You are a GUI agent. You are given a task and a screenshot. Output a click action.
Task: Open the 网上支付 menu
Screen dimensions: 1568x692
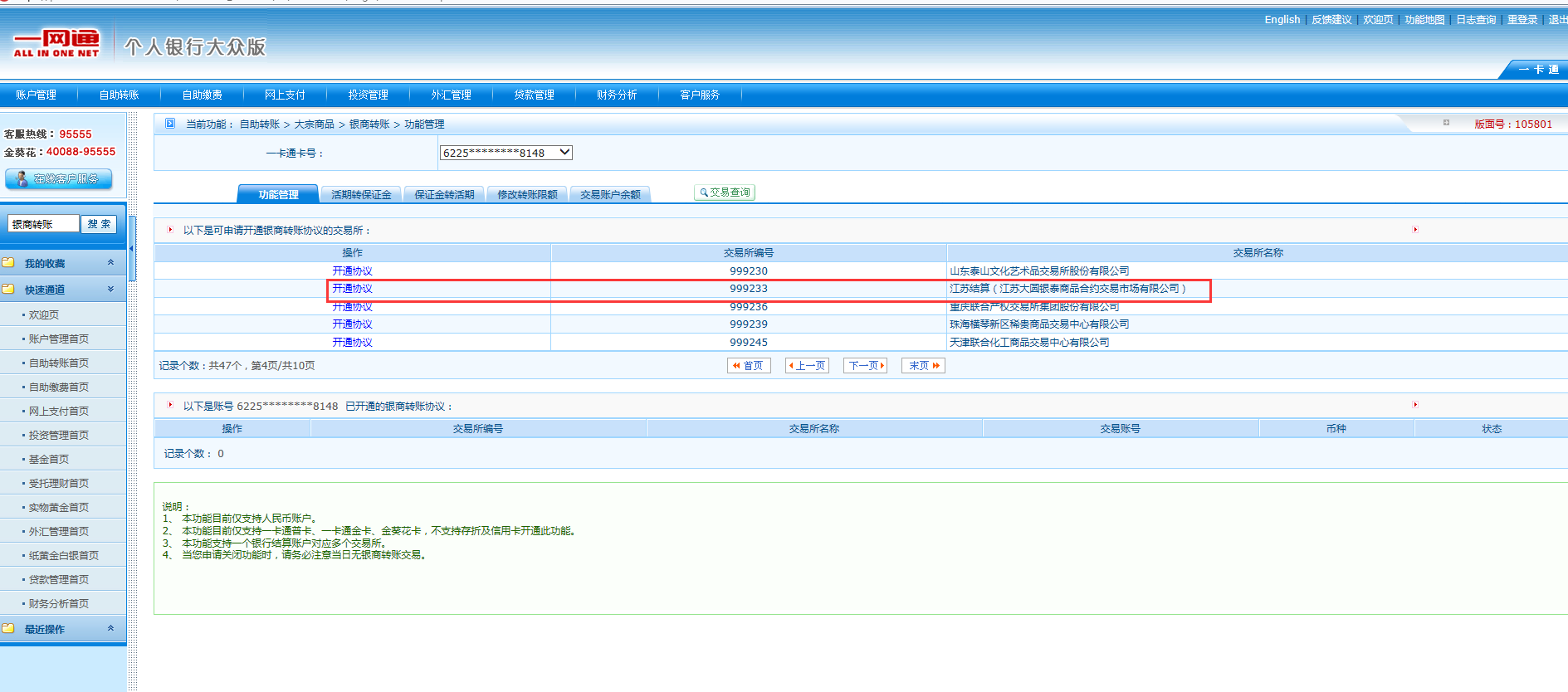coord(285,95)
